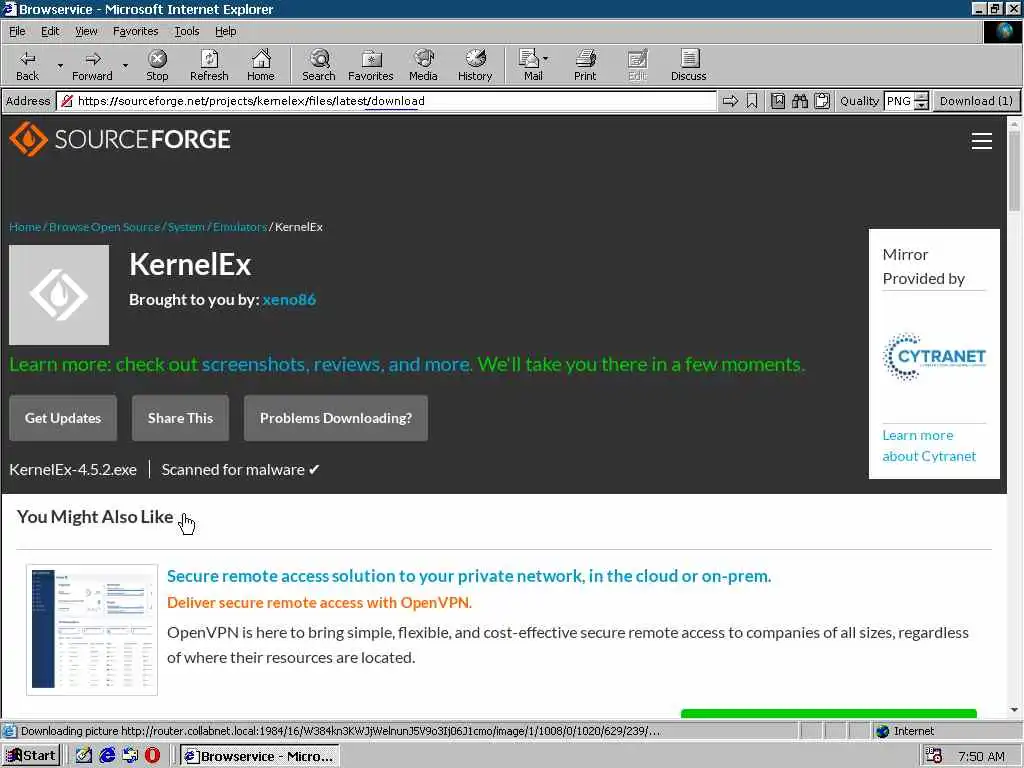Open the Favorites toolbar pane
Screen dimensions: 1024x768
(x=370, y=65)
